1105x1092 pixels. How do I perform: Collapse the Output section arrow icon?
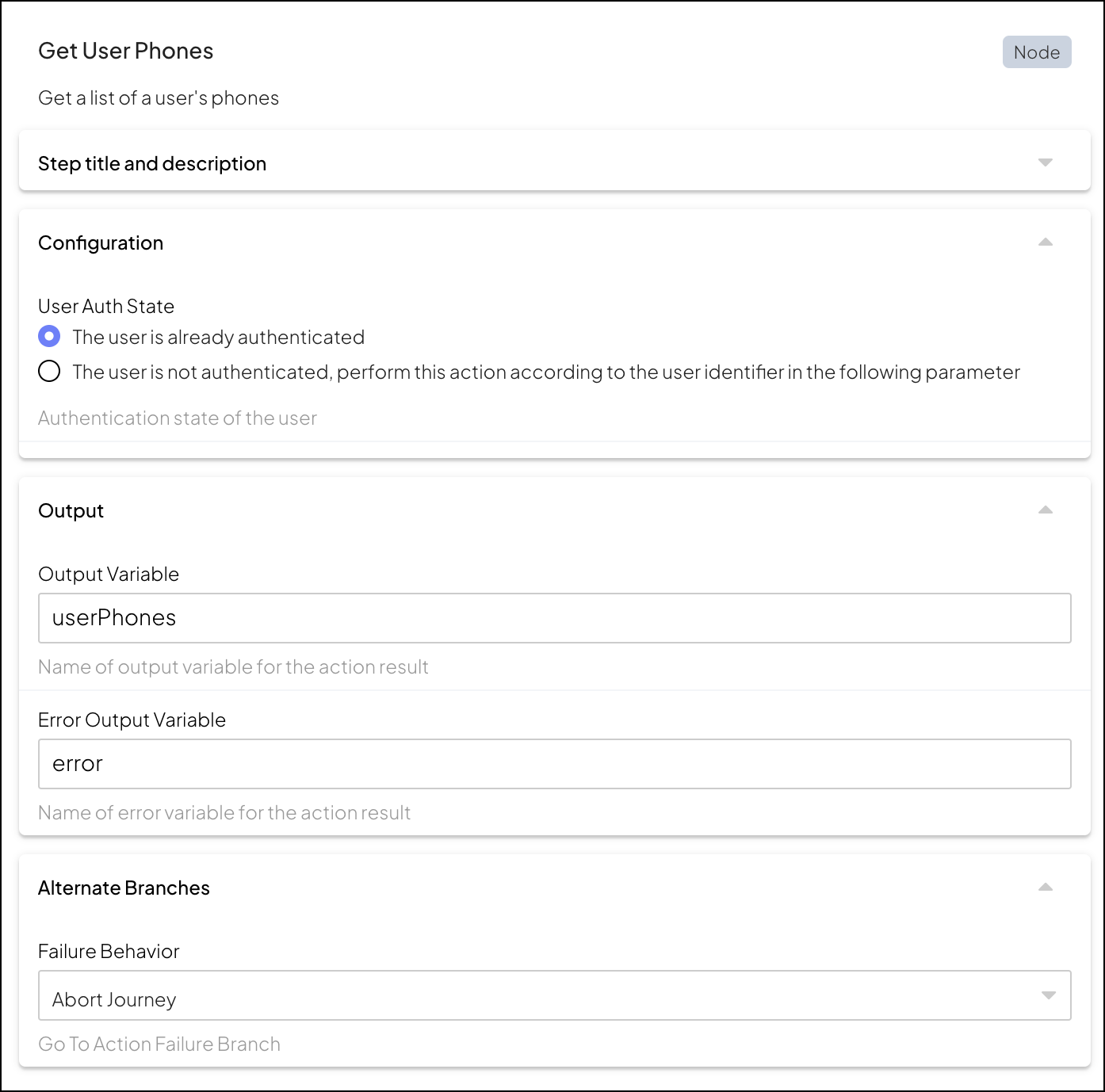[1045, 510]
